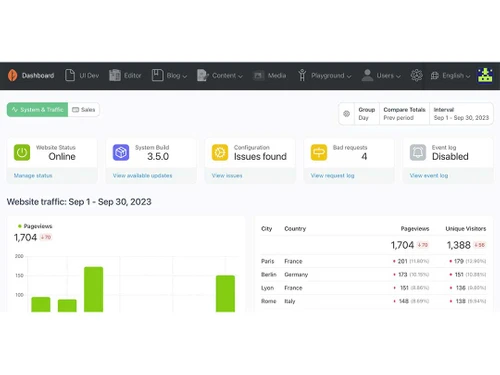This screenshot has width=500, height=375.
Task: Click View available updates link
Action: [142, 175]
